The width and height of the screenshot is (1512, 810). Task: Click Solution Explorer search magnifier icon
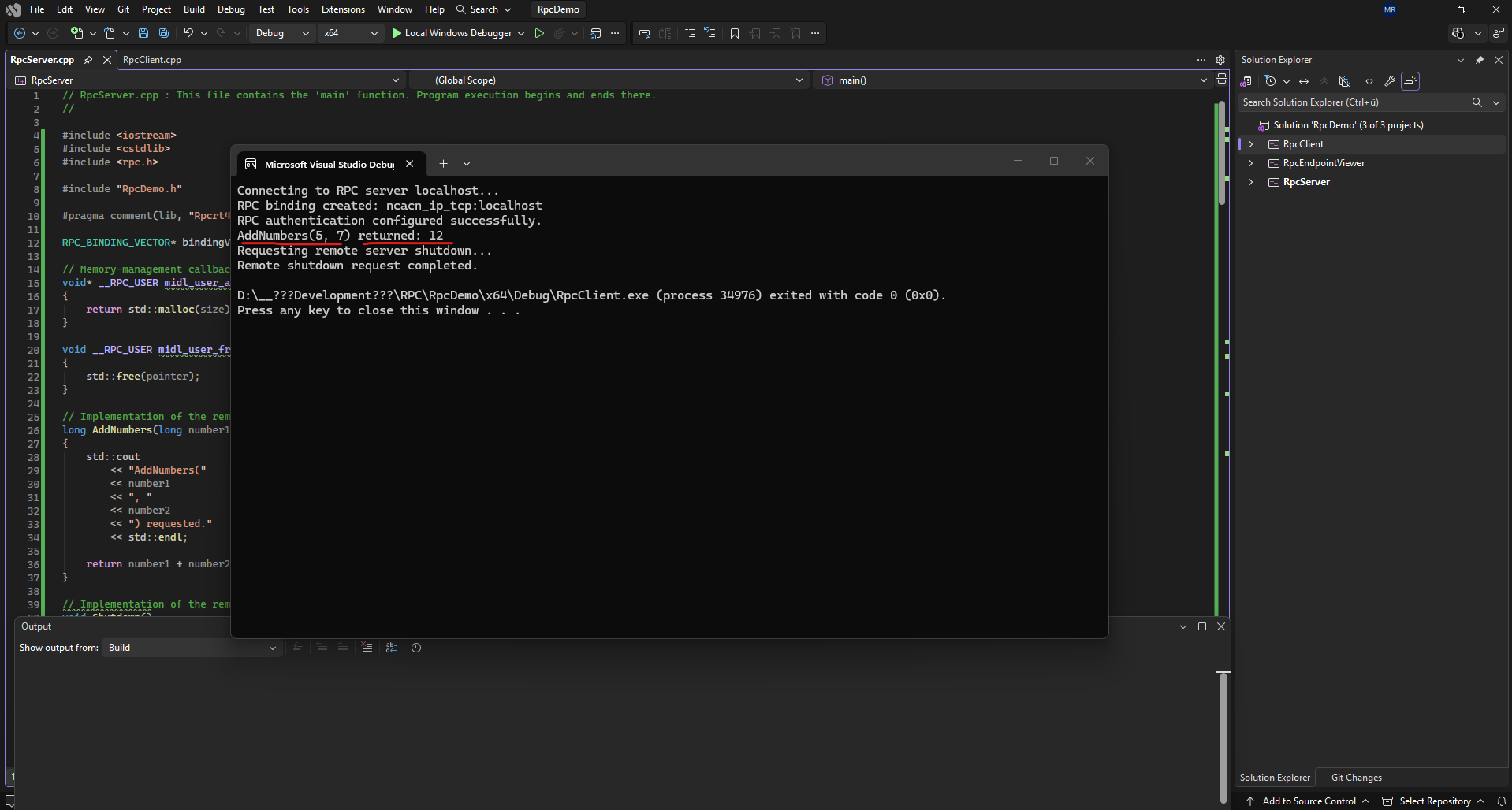(1477, 102)
